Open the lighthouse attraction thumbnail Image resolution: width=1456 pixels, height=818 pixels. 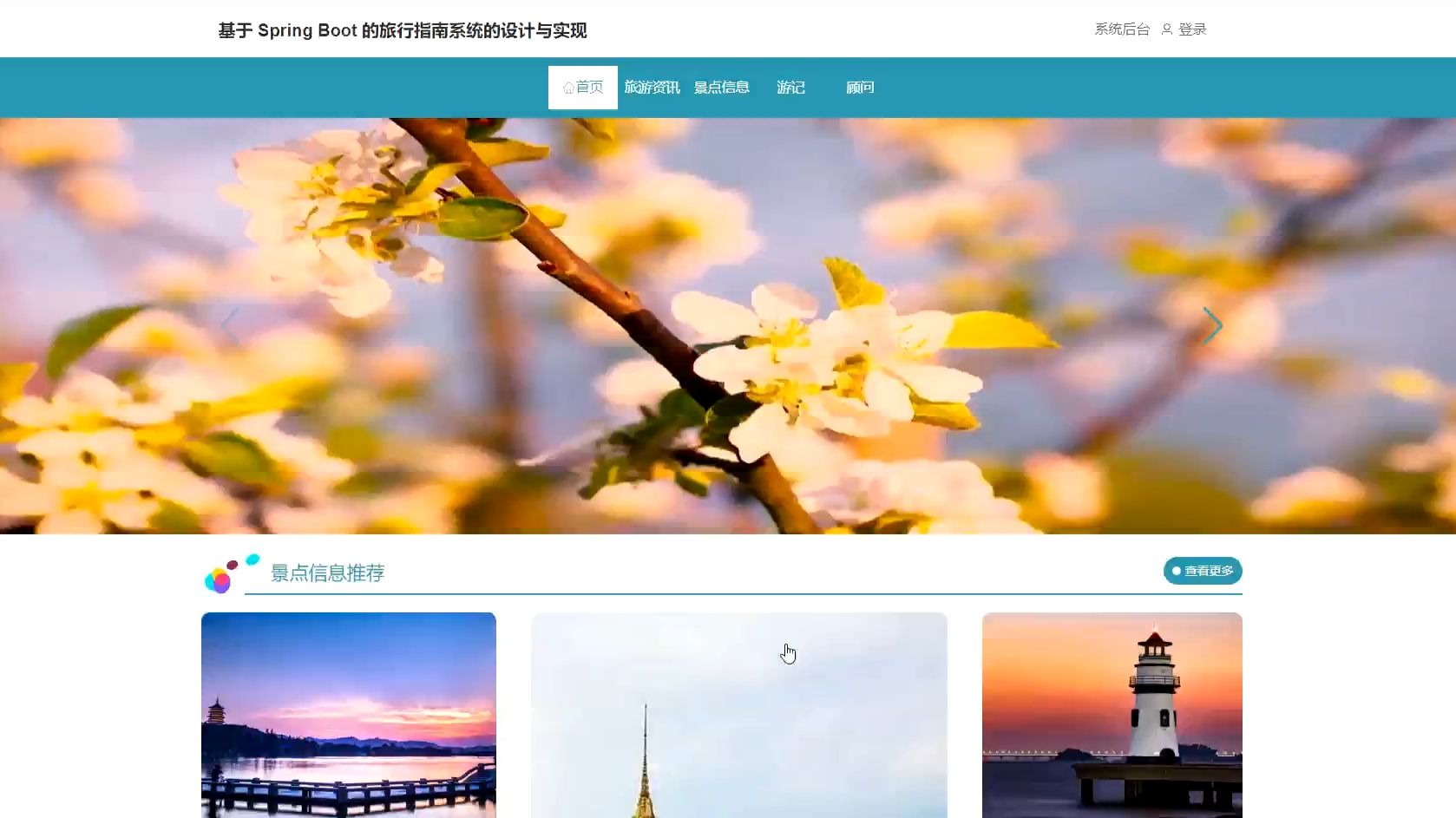coord(1112,715)
